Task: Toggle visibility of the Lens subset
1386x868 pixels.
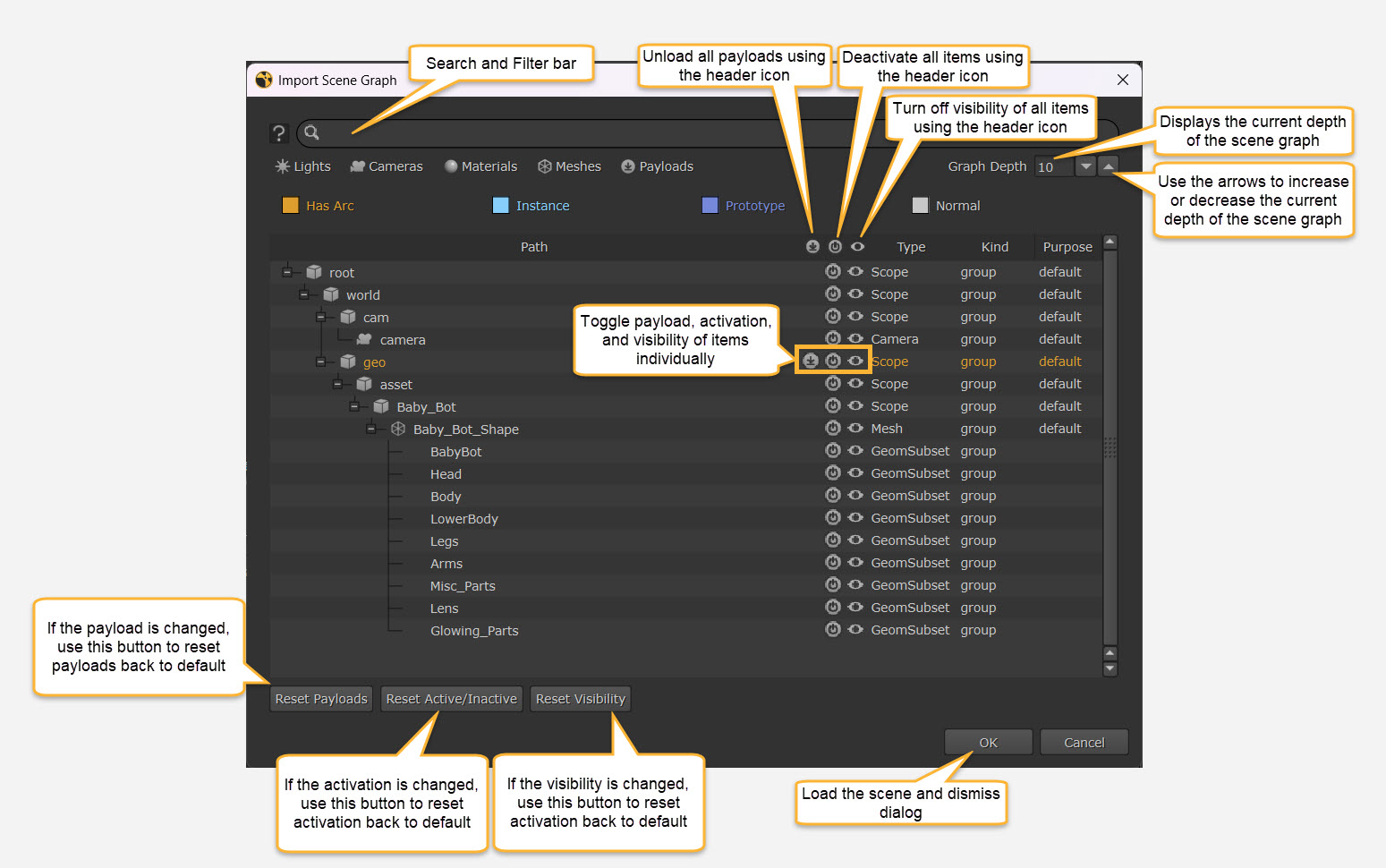Action: pos(855,607)
